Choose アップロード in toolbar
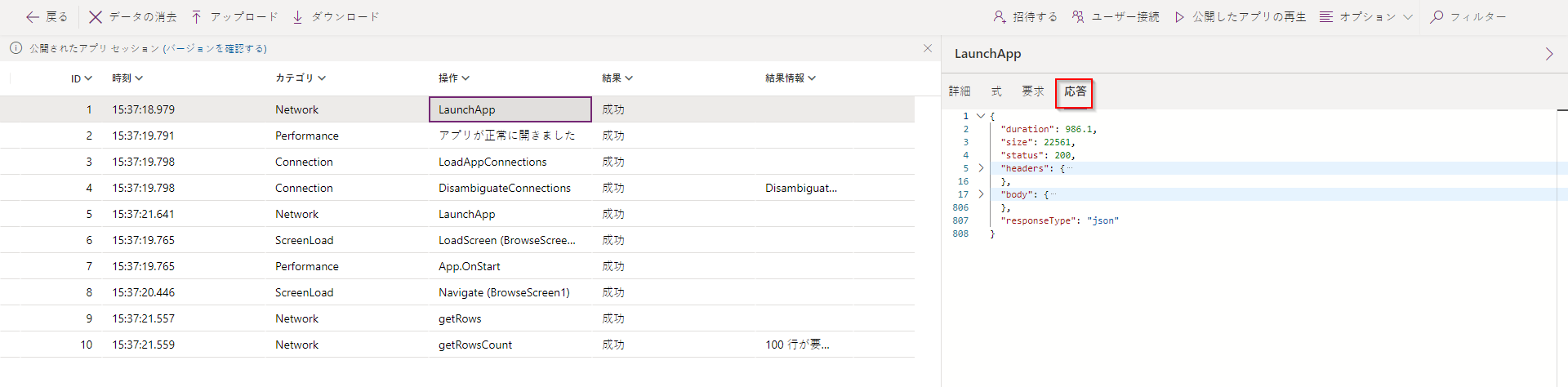Screen dimensions: 1568x387 pos(234,17)
